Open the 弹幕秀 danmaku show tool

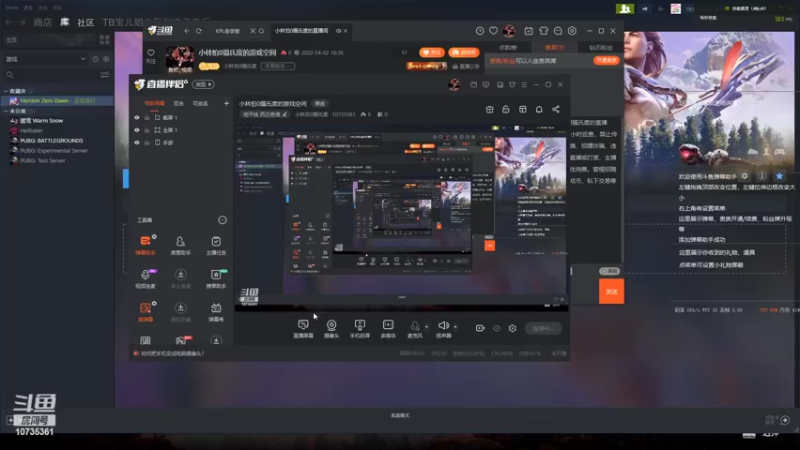pyautogui.click(x=216, y=311)
